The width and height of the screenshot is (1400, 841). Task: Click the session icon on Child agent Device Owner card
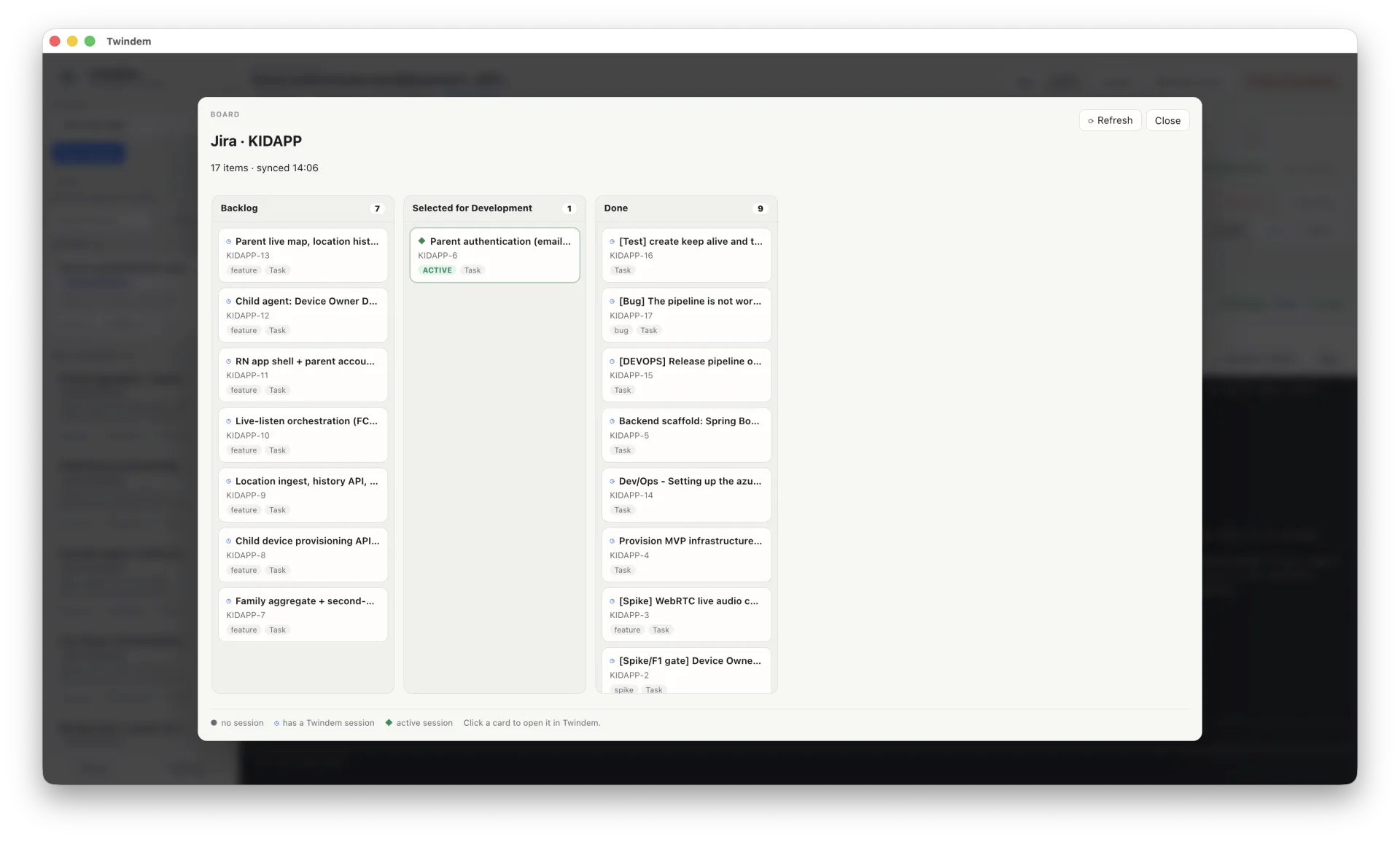tap(229, 301)
